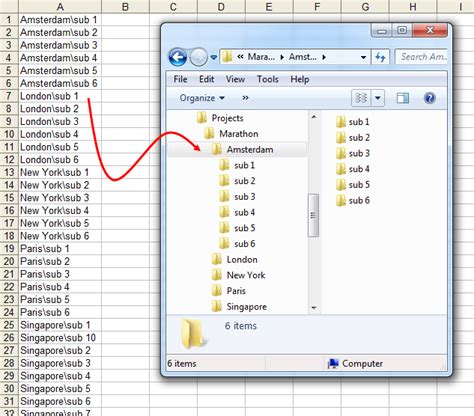The image size is (474, 416).
Task: Select London folder in navigation tree
Action: click(235, 259)
